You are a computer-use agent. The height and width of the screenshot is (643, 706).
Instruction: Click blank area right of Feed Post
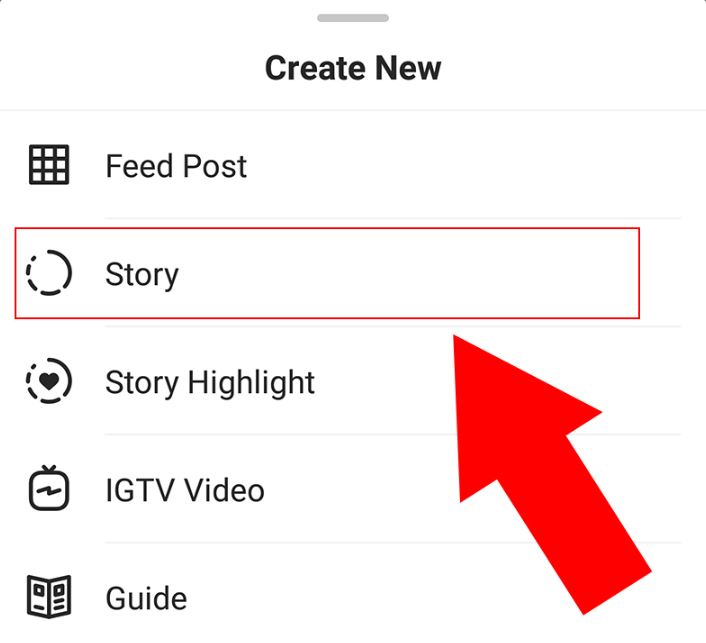pyautogui.click(x=450, y=166)
